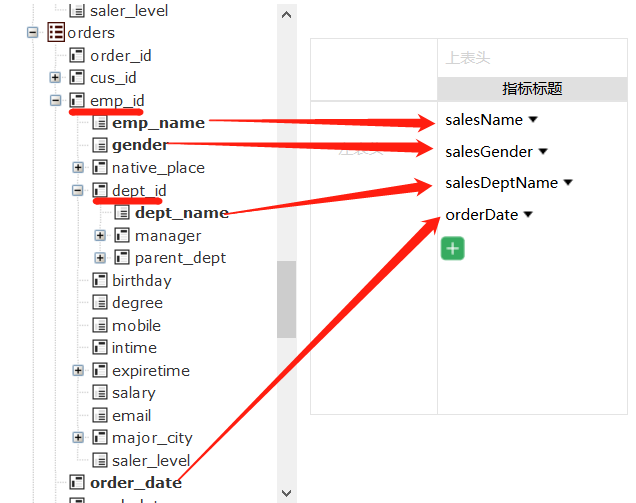Click the degree field icon

[x=100, y=302]
